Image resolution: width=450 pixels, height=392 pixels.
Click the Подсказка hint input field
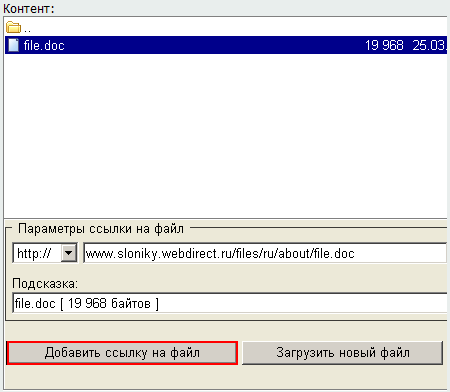click(x=230, y=303)
